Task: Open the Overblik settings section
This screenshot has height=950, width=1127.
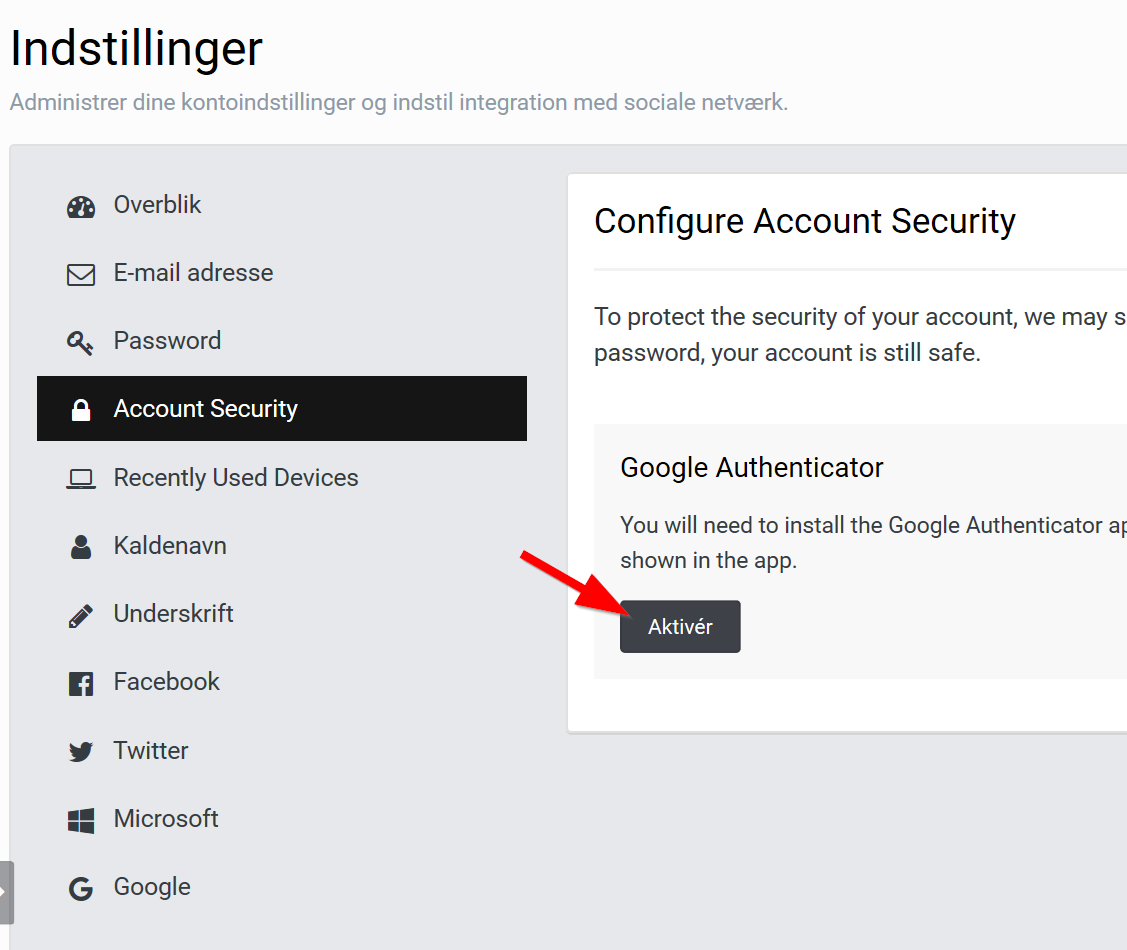Action: [x=157, y=205]
